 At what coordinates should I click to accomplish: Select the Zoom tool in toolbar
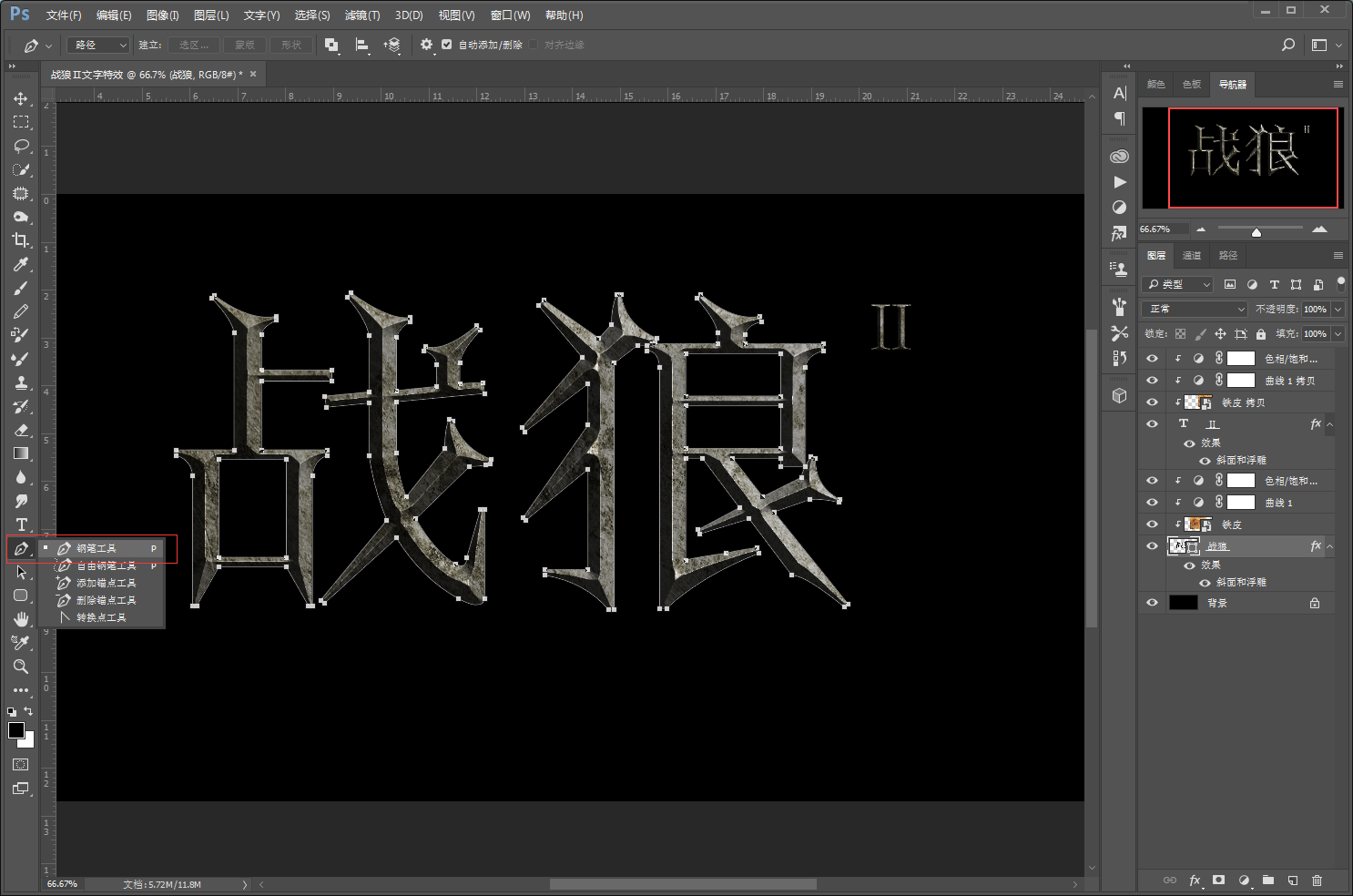pyautogui.click(x=21, y=667)
